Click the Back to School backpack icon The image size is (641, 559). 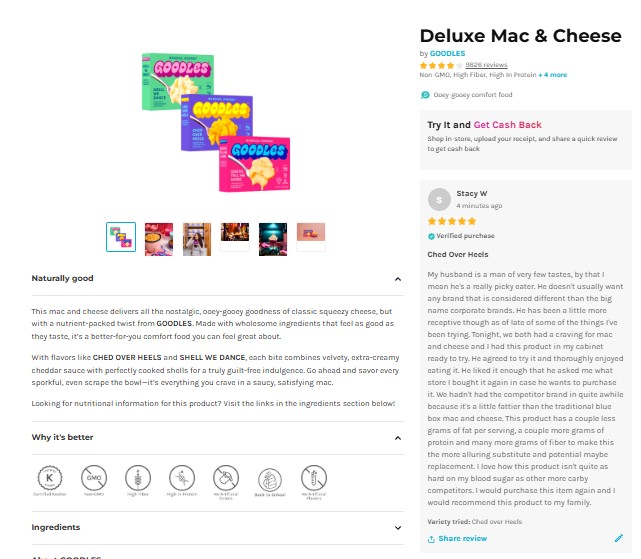pyautogui.click(x=271, y=478)
